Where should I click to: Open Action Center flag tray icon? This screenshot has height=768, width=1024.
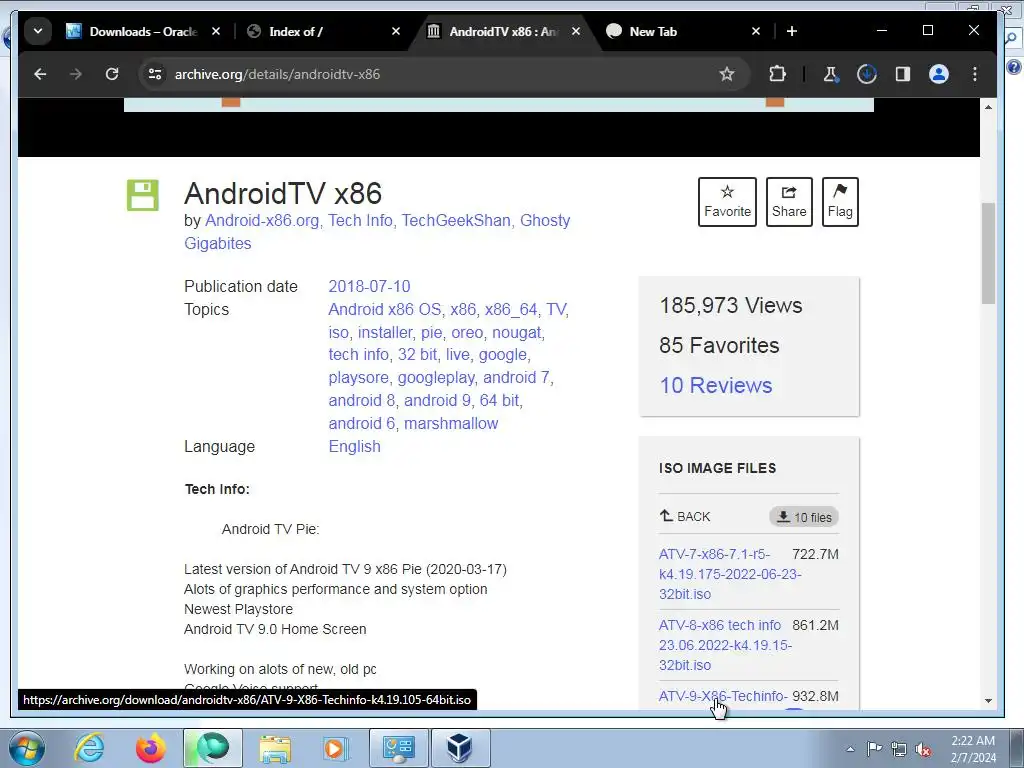coord(874,749)
